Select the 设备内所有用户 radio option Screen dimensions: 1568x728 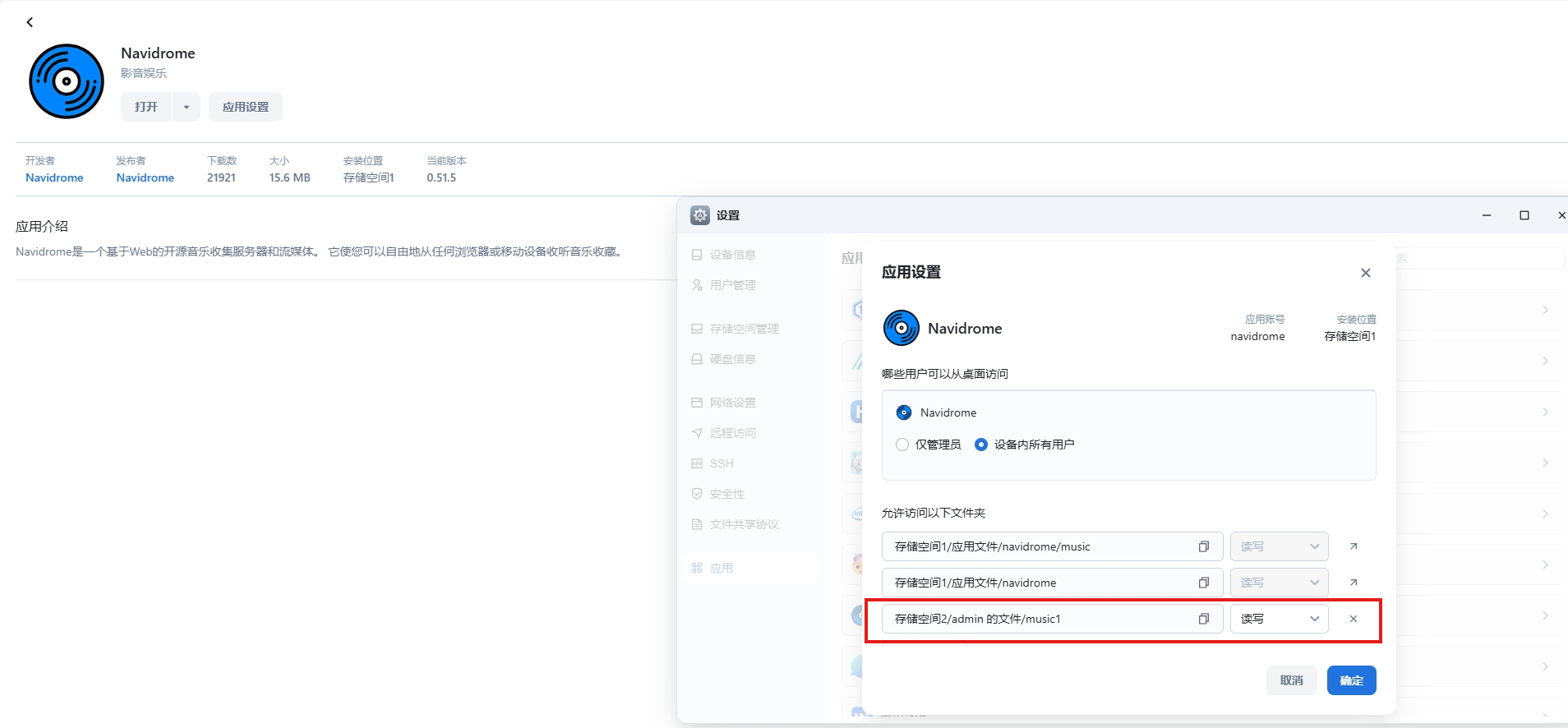[981, 445]
